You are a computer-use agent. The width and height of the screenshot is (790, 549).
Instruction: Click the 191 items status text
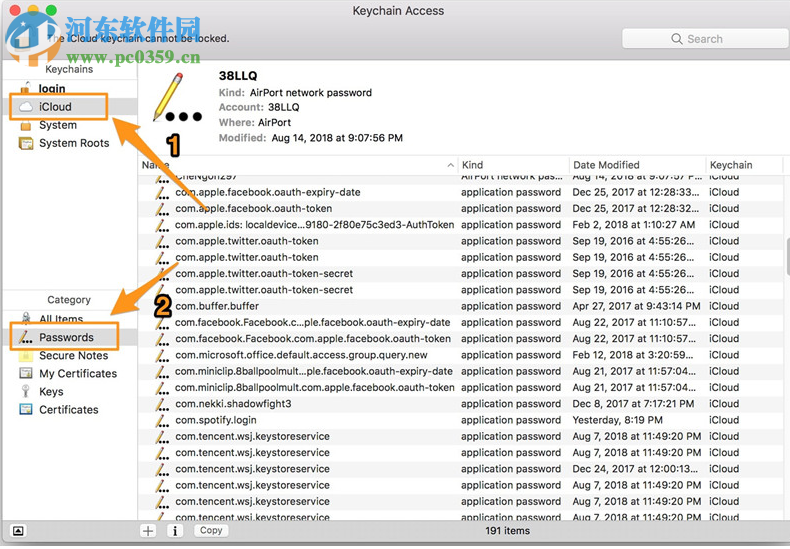507,531
